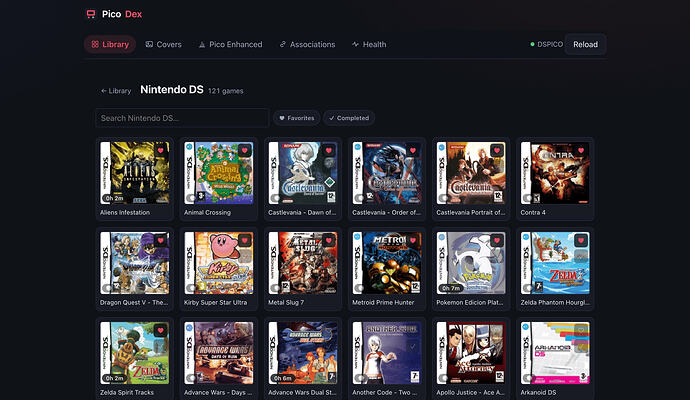Select the Arkanoid DS title
This screenshot has width=690, height=400.
coord(538,393)
